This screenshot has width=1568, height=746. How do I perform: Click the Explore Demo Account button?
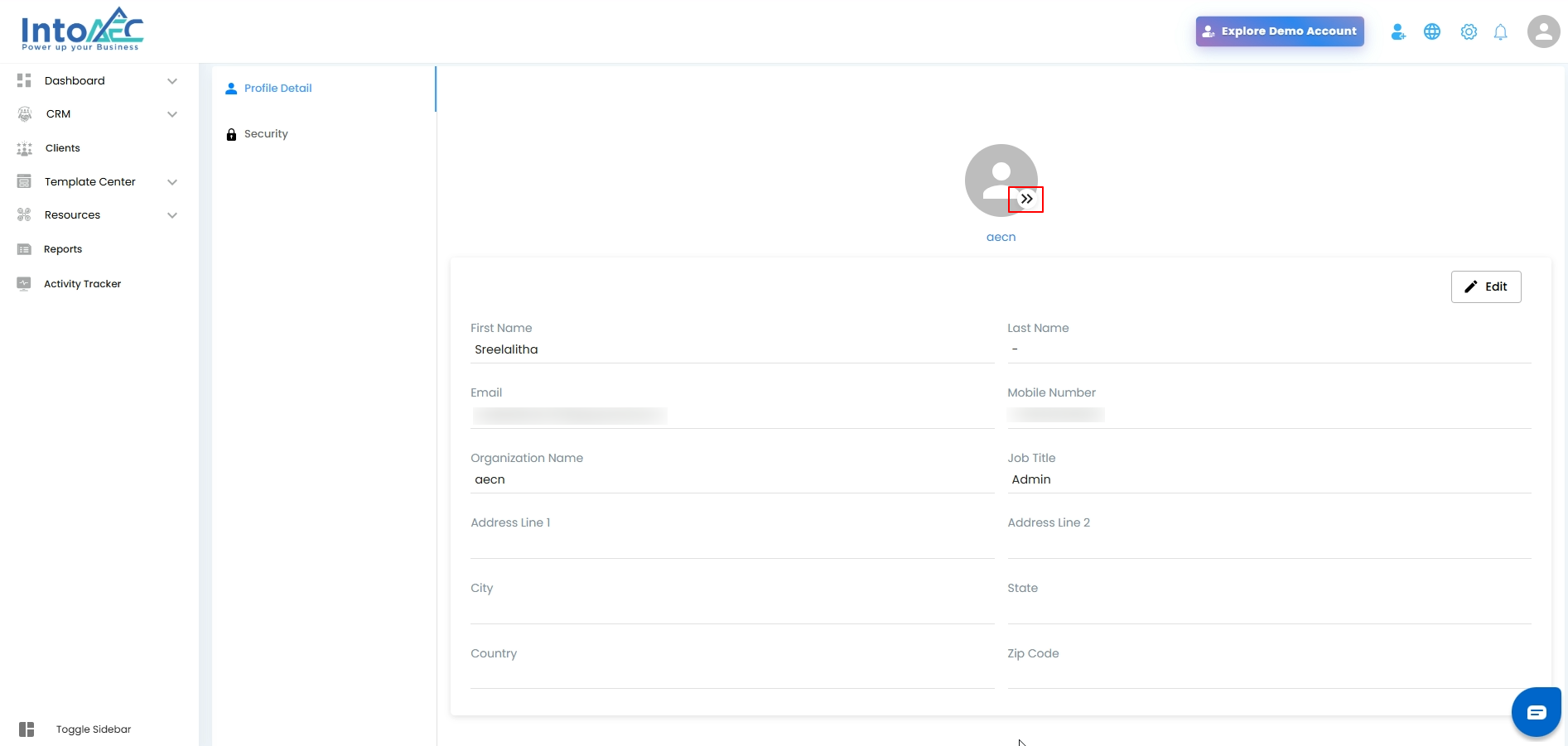tap(1280, 31)
